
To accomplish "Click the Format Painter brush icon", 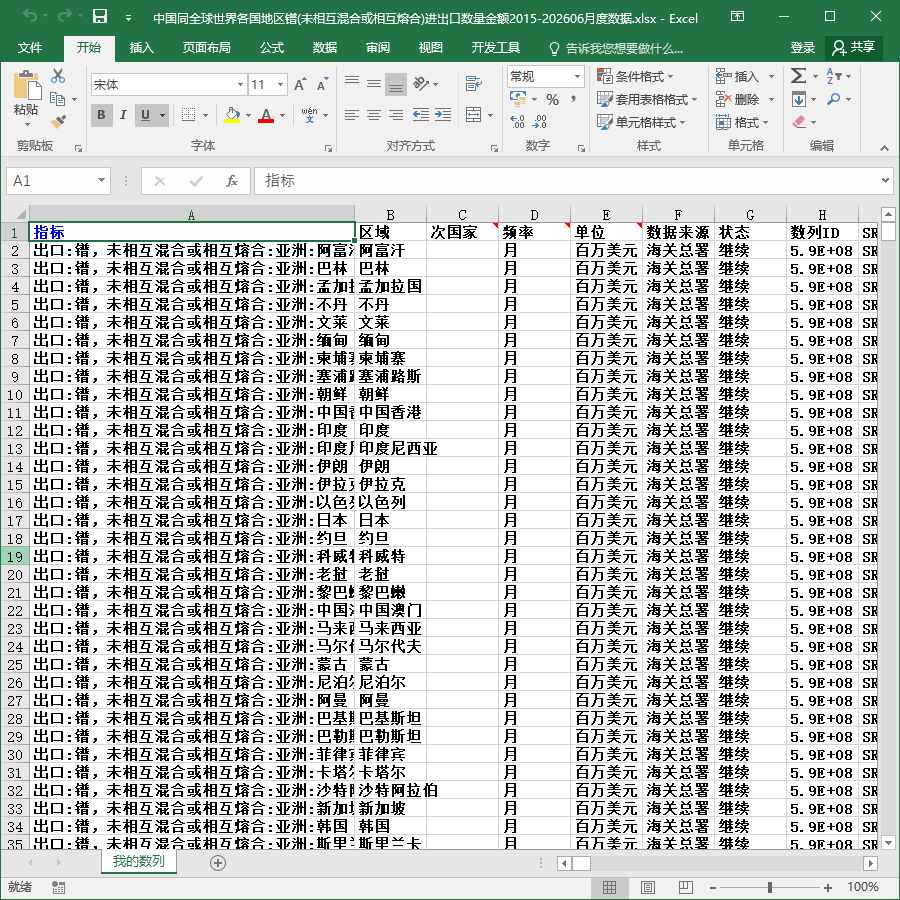I will pyautogui.click(x=58, y=122).
